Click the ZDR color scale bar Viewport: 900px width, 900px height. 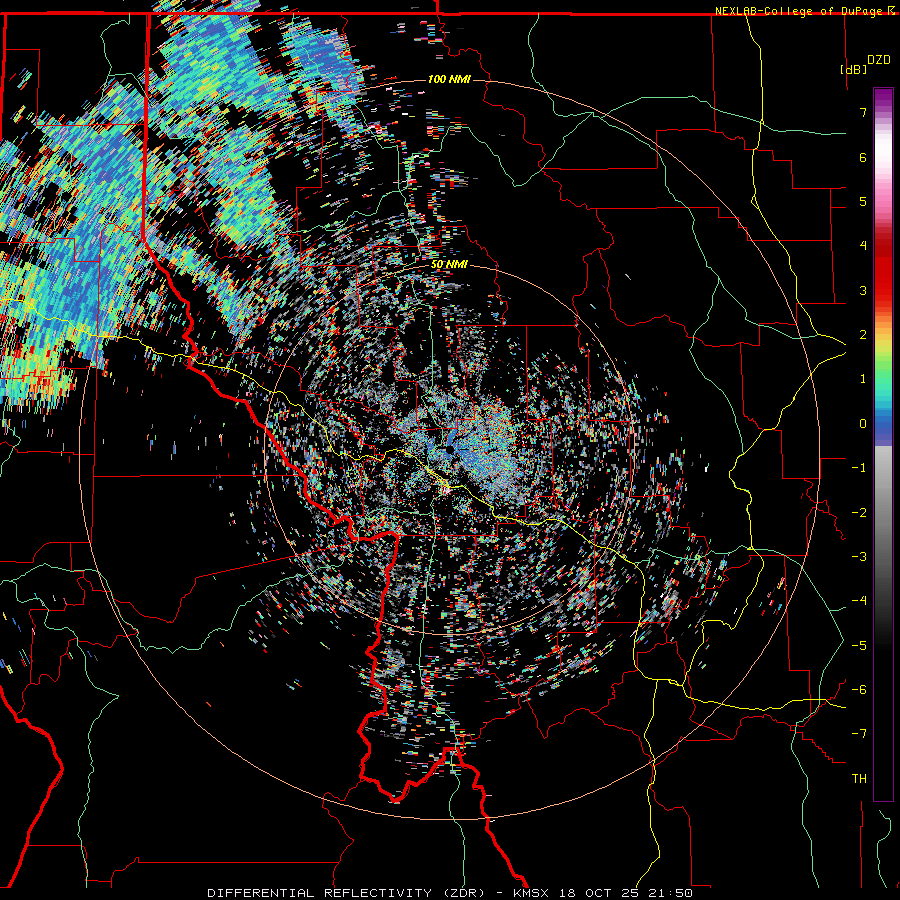point(883,444)
